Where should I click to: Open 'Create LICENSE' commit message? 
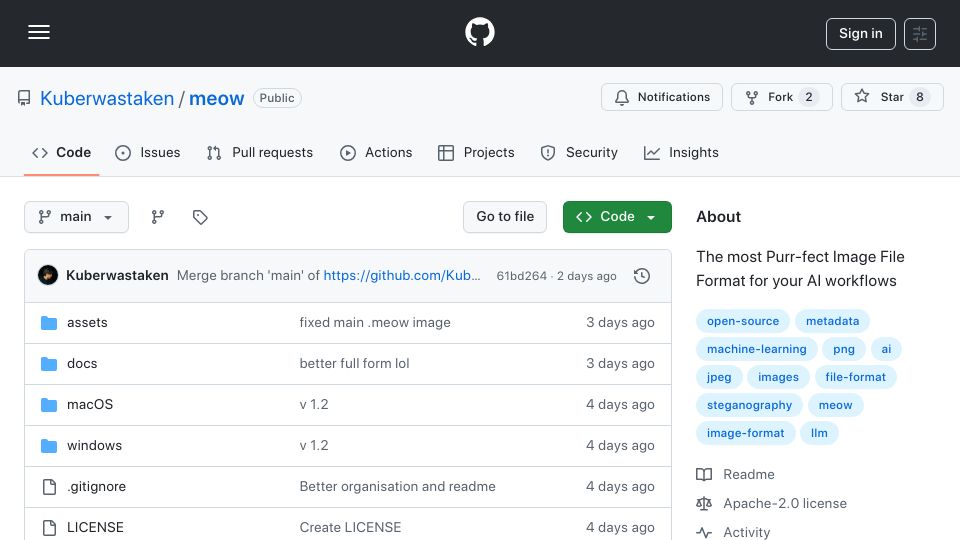(350, 528)
